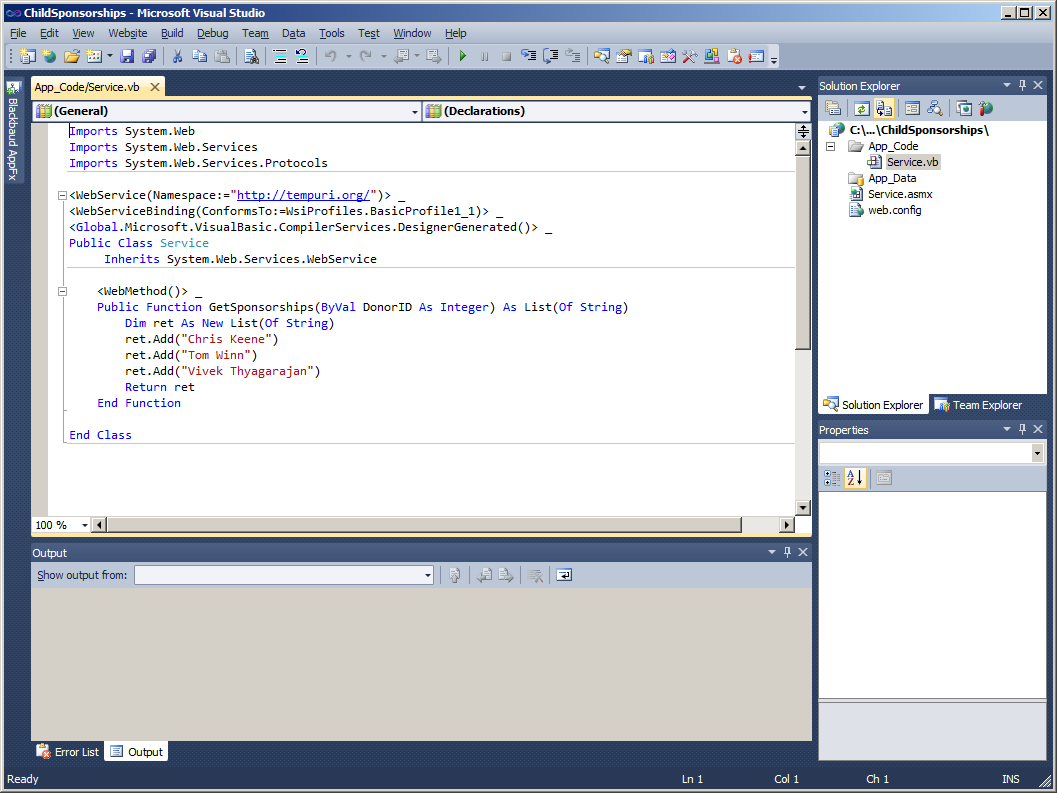This screenshot has height=793, width=1057.
Task: Select web.config in Solution Explorer
Action: [895, 210]
